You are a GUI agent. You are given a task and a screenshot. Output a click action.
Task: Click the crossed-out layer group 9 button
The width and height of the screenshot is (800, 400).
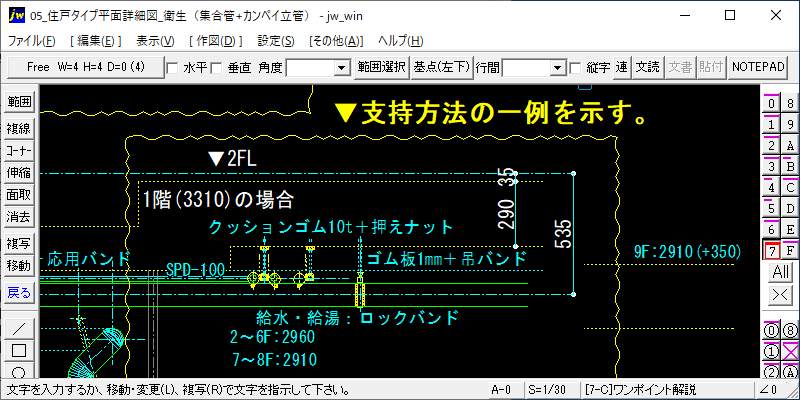tap(790, 351)
